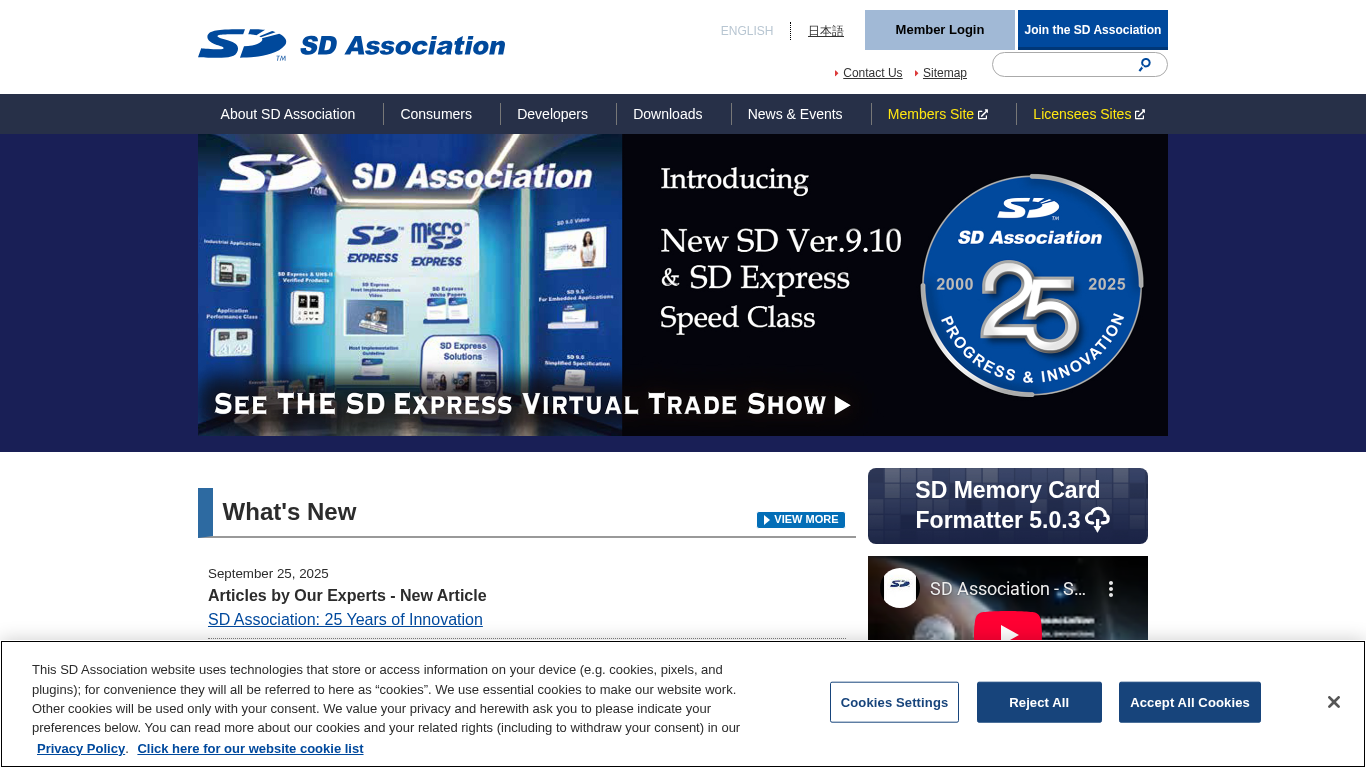Click View More in What's New

pyautogui.click(x=801, y=520)
